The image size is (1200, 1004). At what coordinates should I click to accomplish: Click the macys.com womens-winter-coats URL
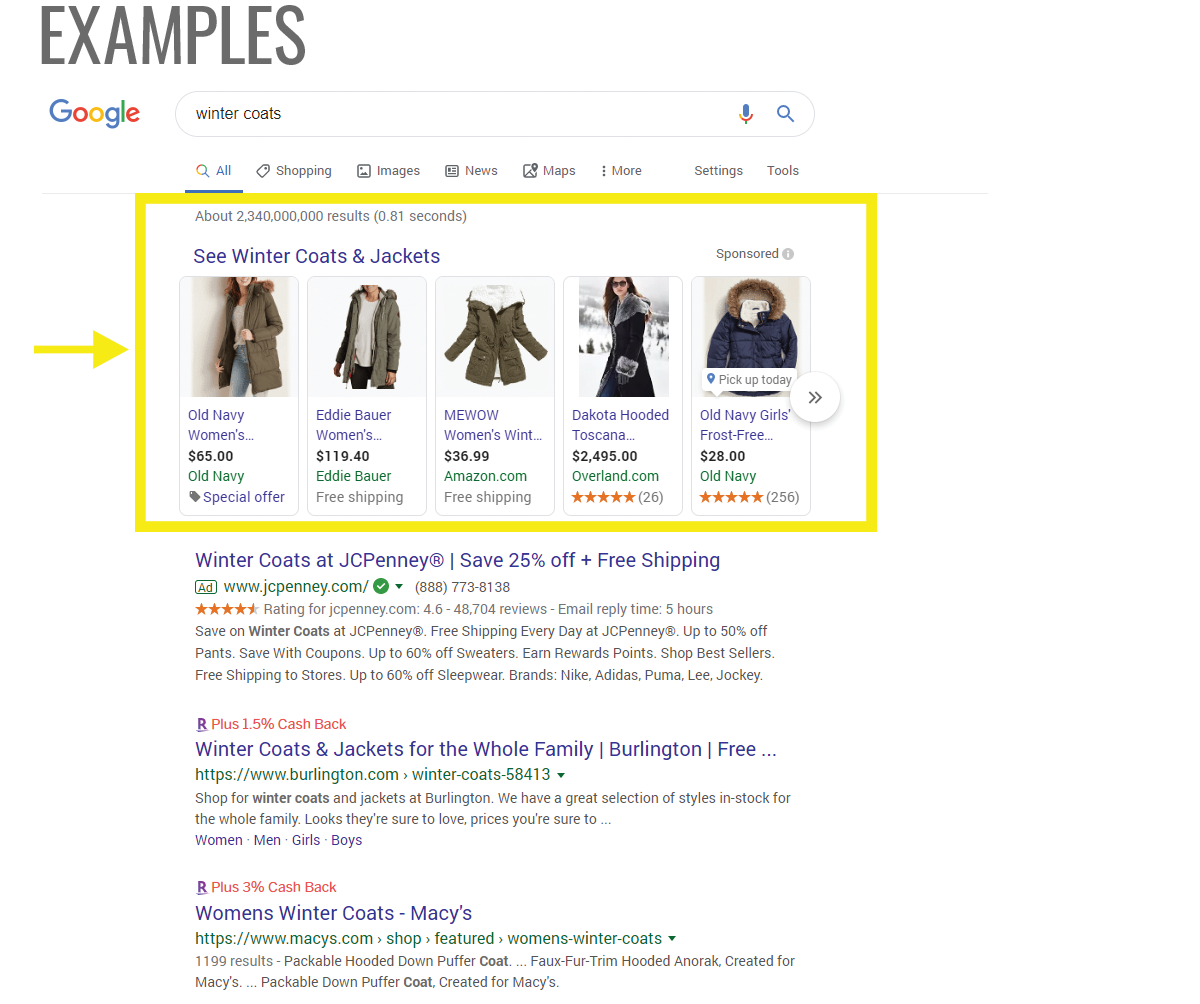coord(428,939)
